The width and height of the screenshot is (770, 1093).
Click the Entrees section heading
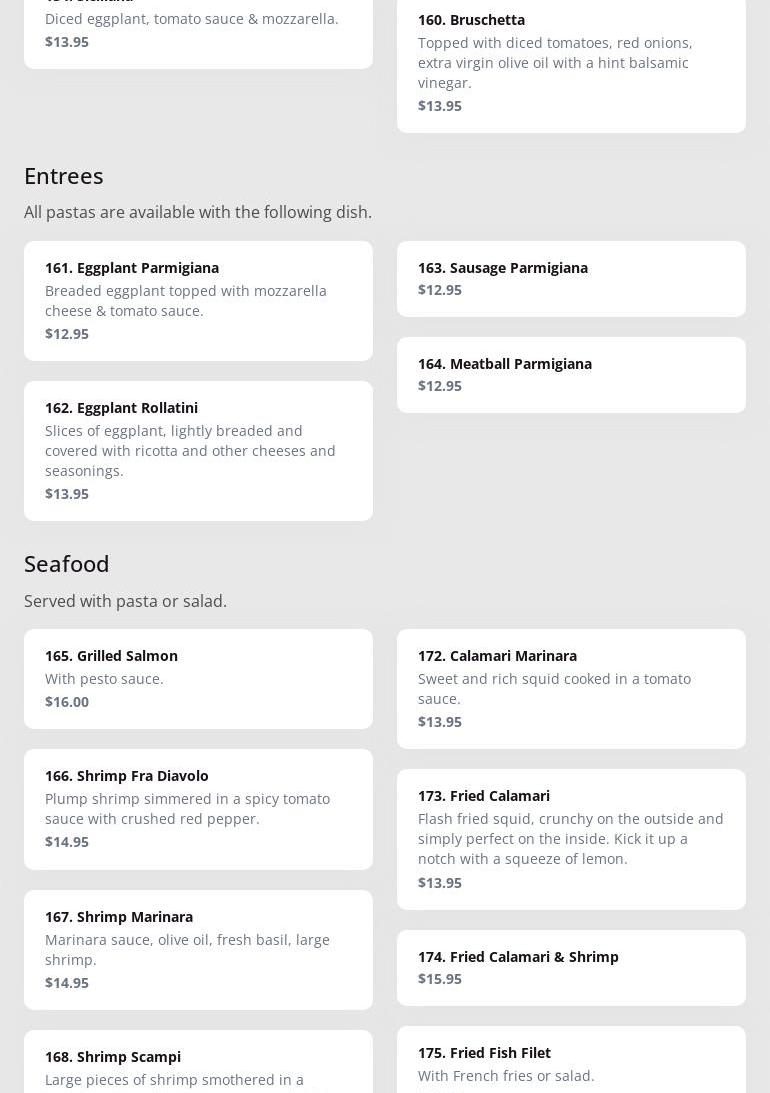(x=64, y=176)
